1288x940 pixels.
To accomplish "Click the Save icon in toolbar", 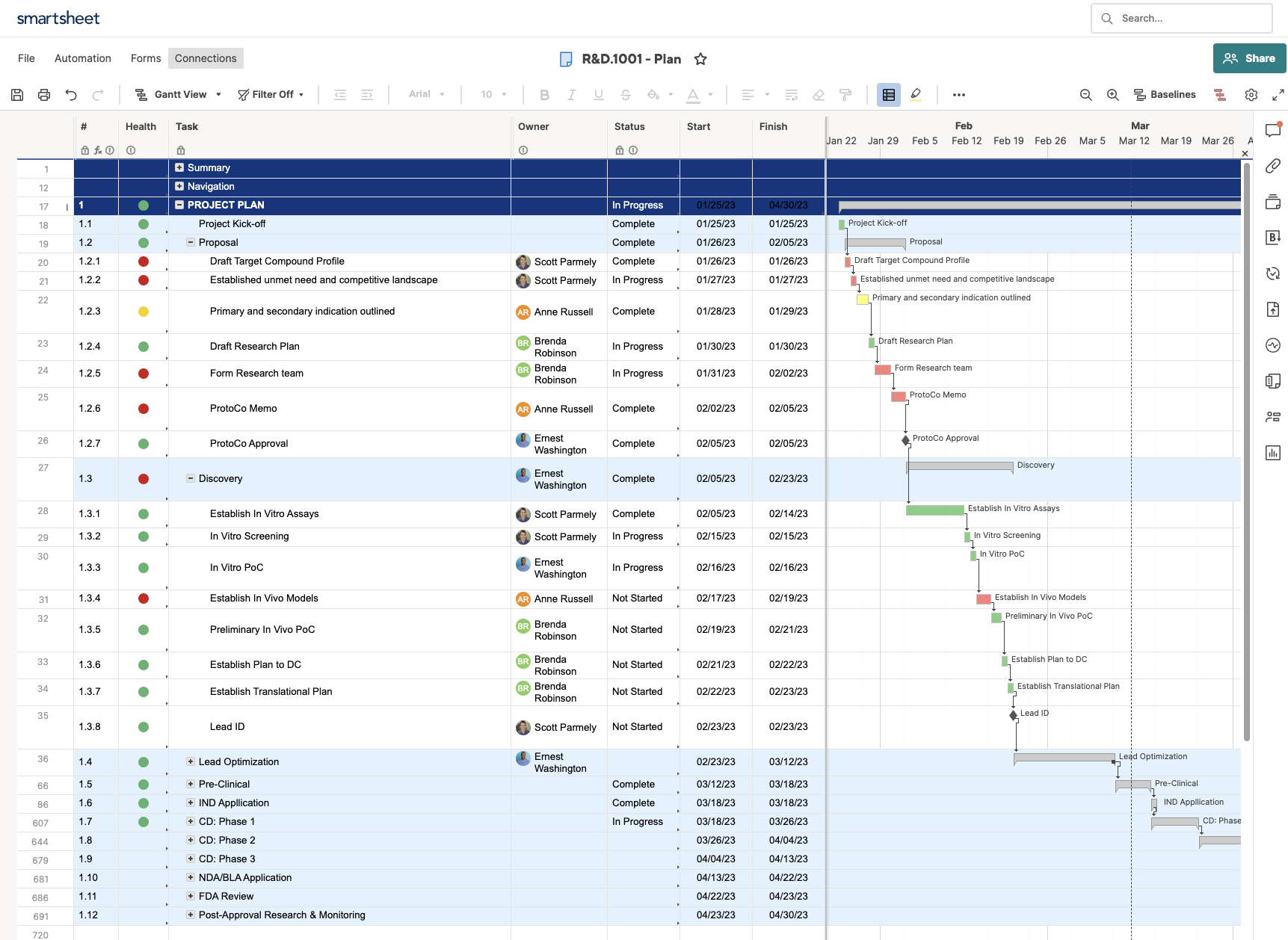I will (17, 95).
